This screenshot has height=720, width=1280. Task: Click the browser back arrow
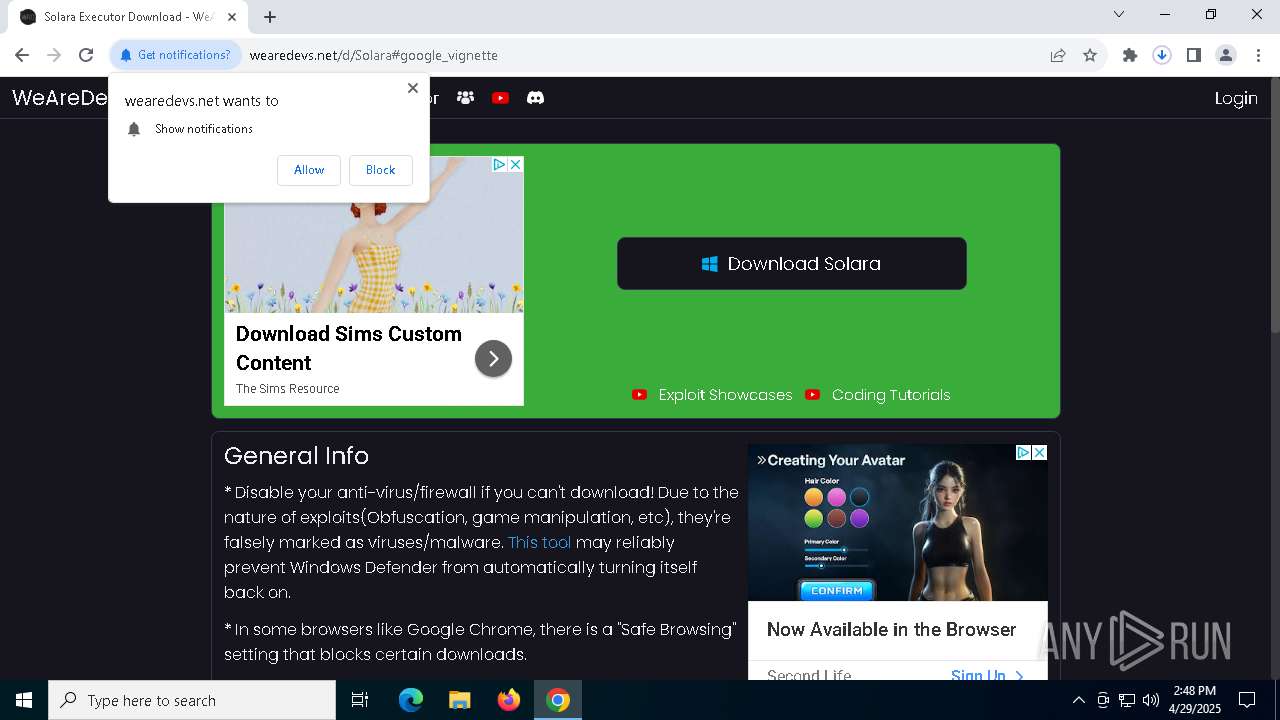22,55
